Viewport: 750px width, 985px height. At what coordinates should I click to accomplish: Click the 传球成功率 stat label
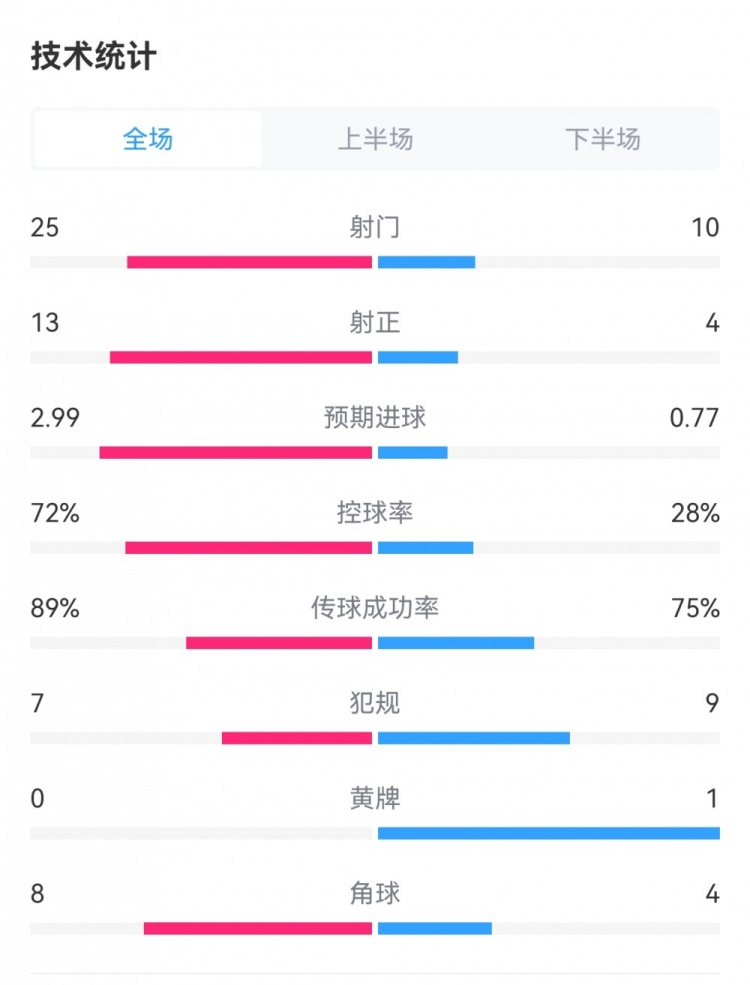coord(375,608)
